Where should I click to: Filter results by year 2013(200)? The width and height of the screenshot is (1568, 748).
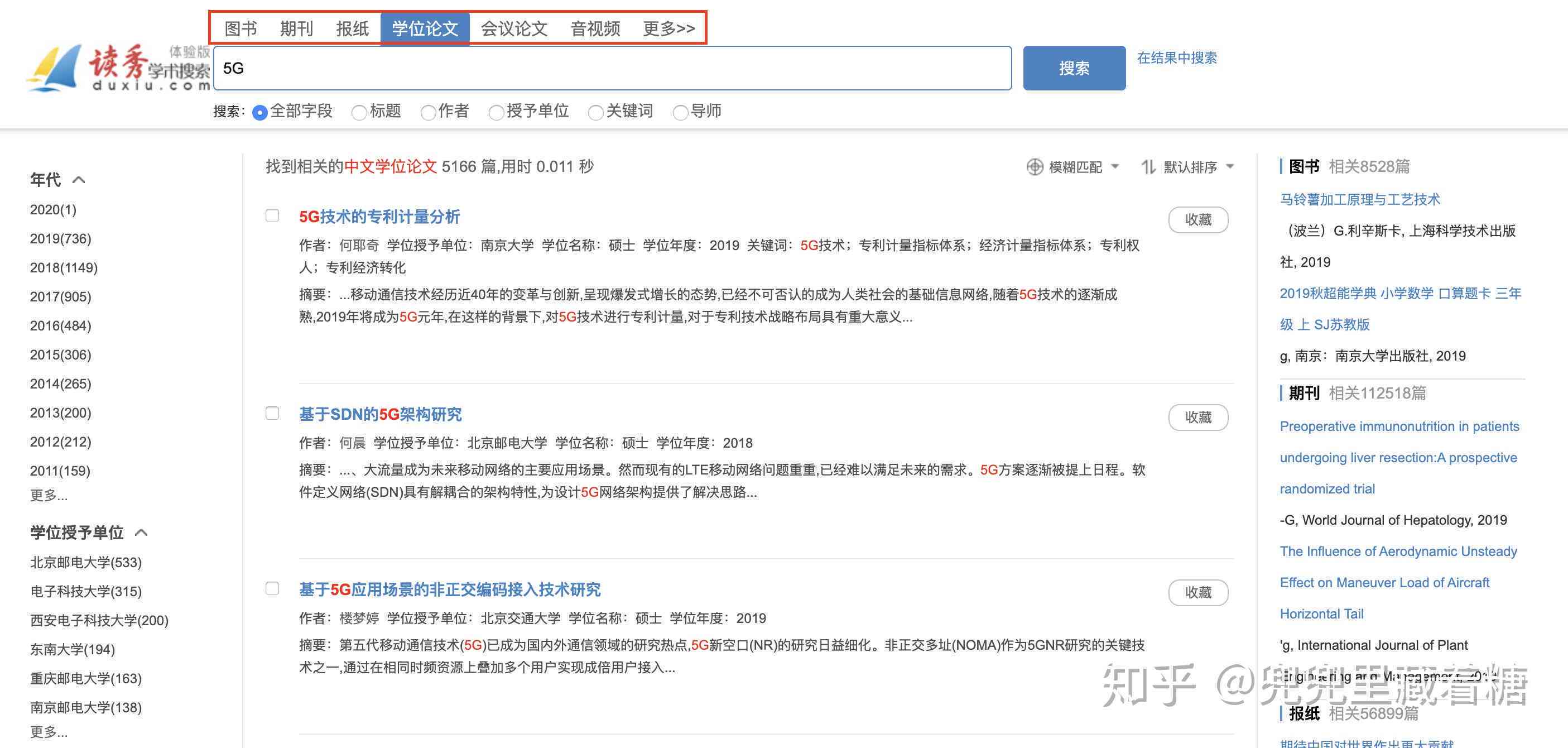(x=60, y=413)
